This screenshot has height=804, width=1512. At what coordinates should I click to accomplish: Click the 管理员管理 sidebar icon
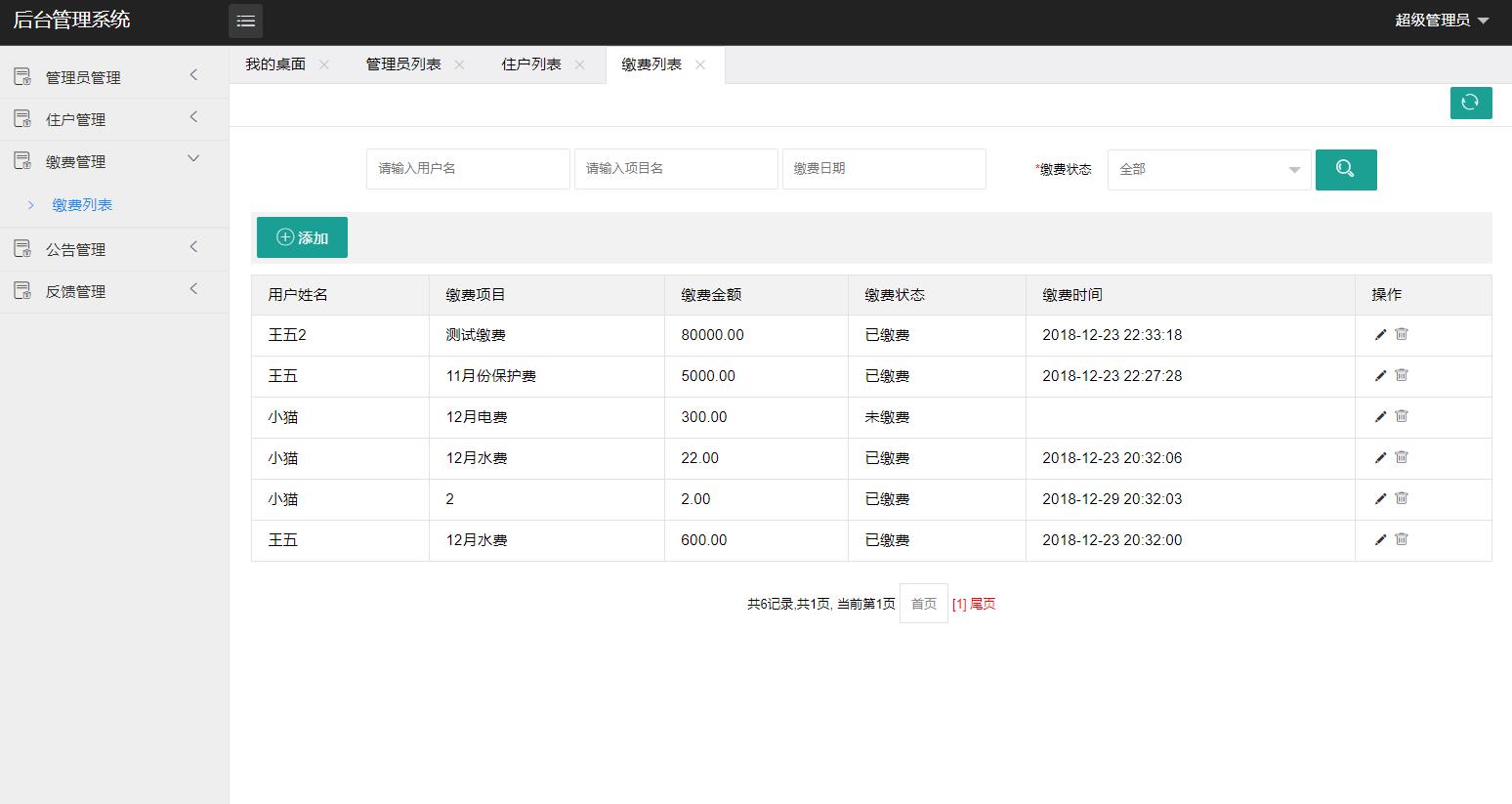tap(21, 76)
